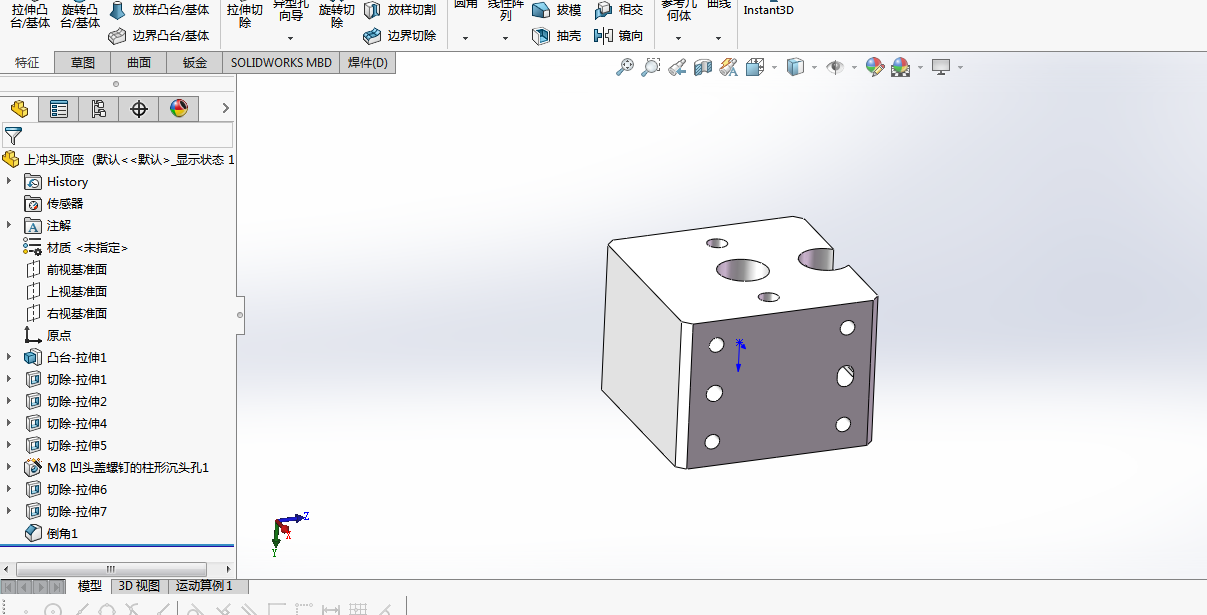
Task: Expand the 凸台-拉伸1 feature node
Action: click(x=9, y=357)
